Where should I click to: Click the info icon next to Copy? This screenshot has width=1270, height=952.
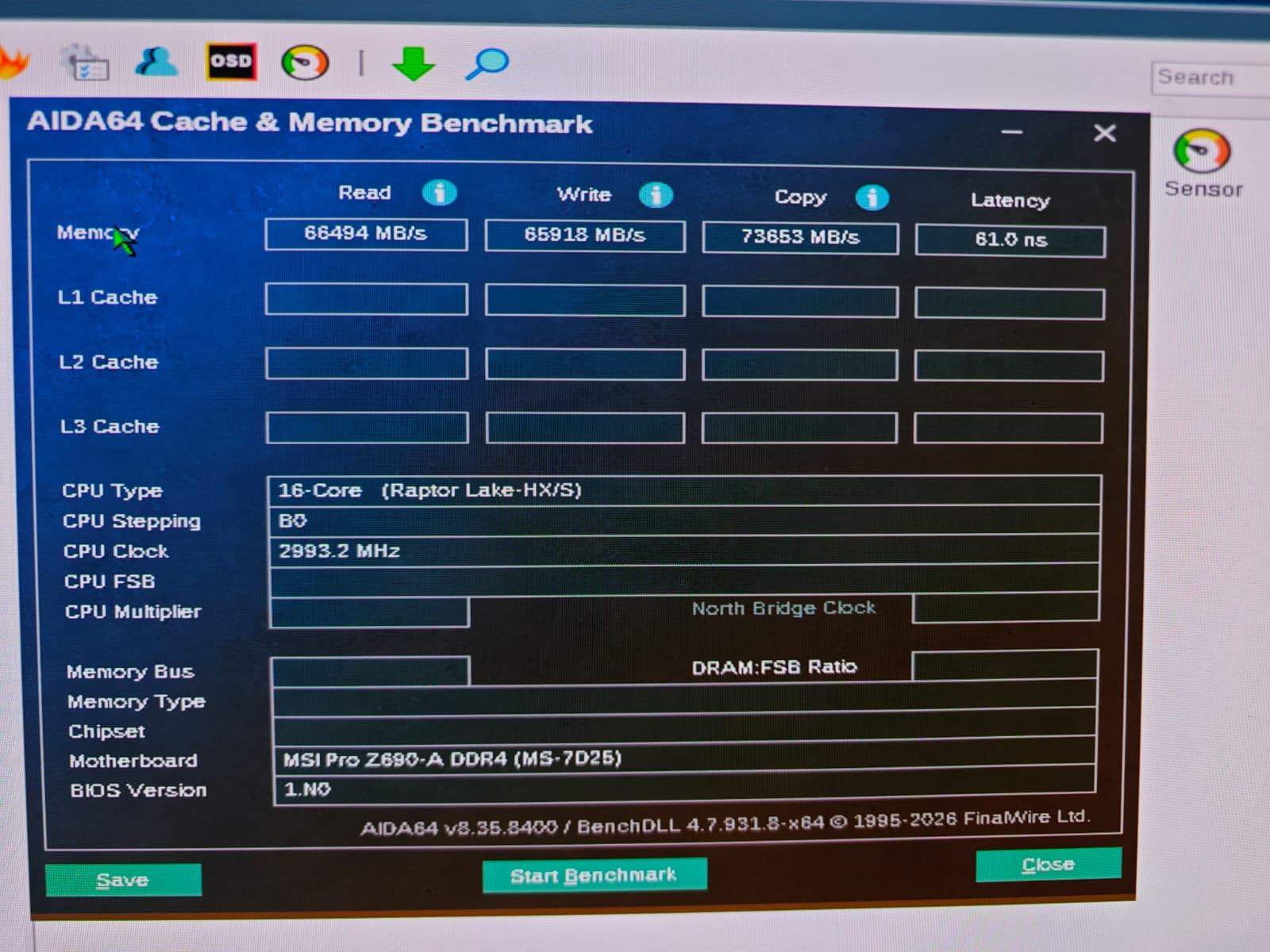(872, 198)
